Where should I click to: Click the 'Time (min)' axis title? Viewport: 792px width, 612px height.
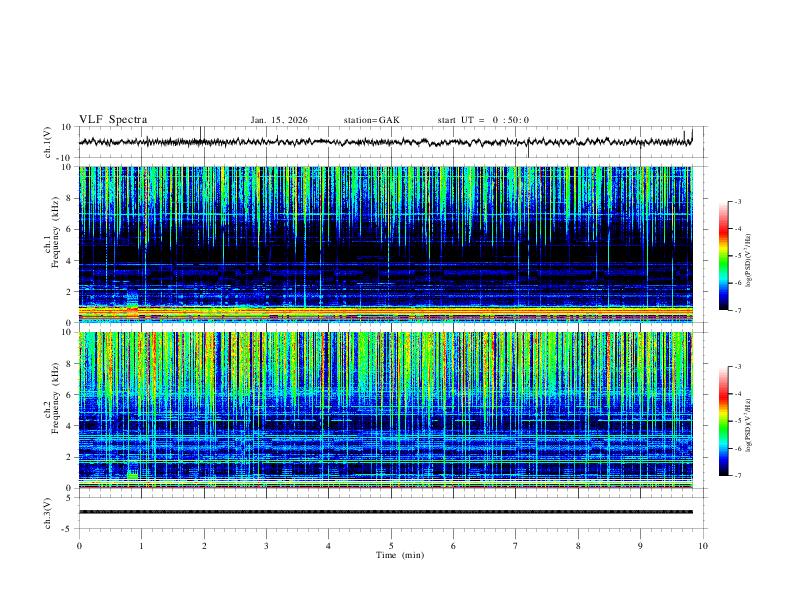(x=400, y=555)
